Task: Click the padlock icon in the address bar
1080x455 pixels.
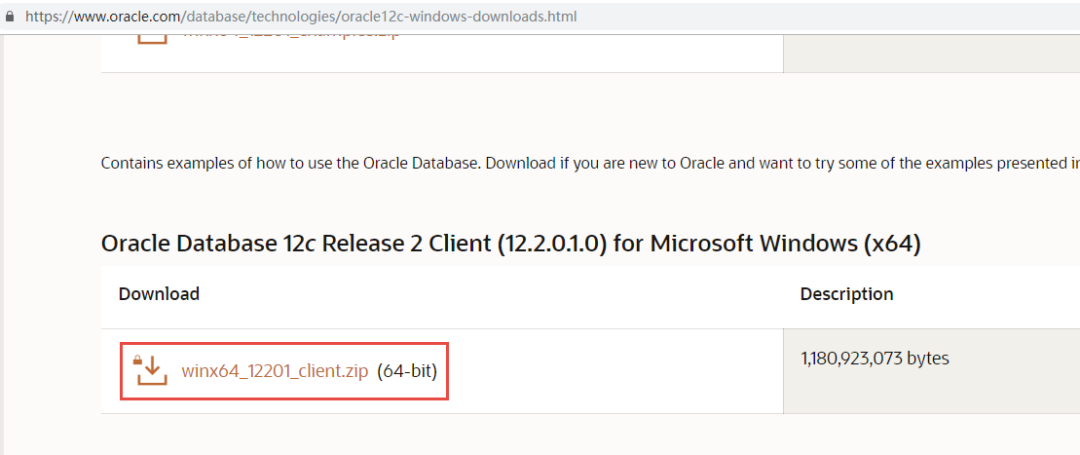Action: pos(10,18)
